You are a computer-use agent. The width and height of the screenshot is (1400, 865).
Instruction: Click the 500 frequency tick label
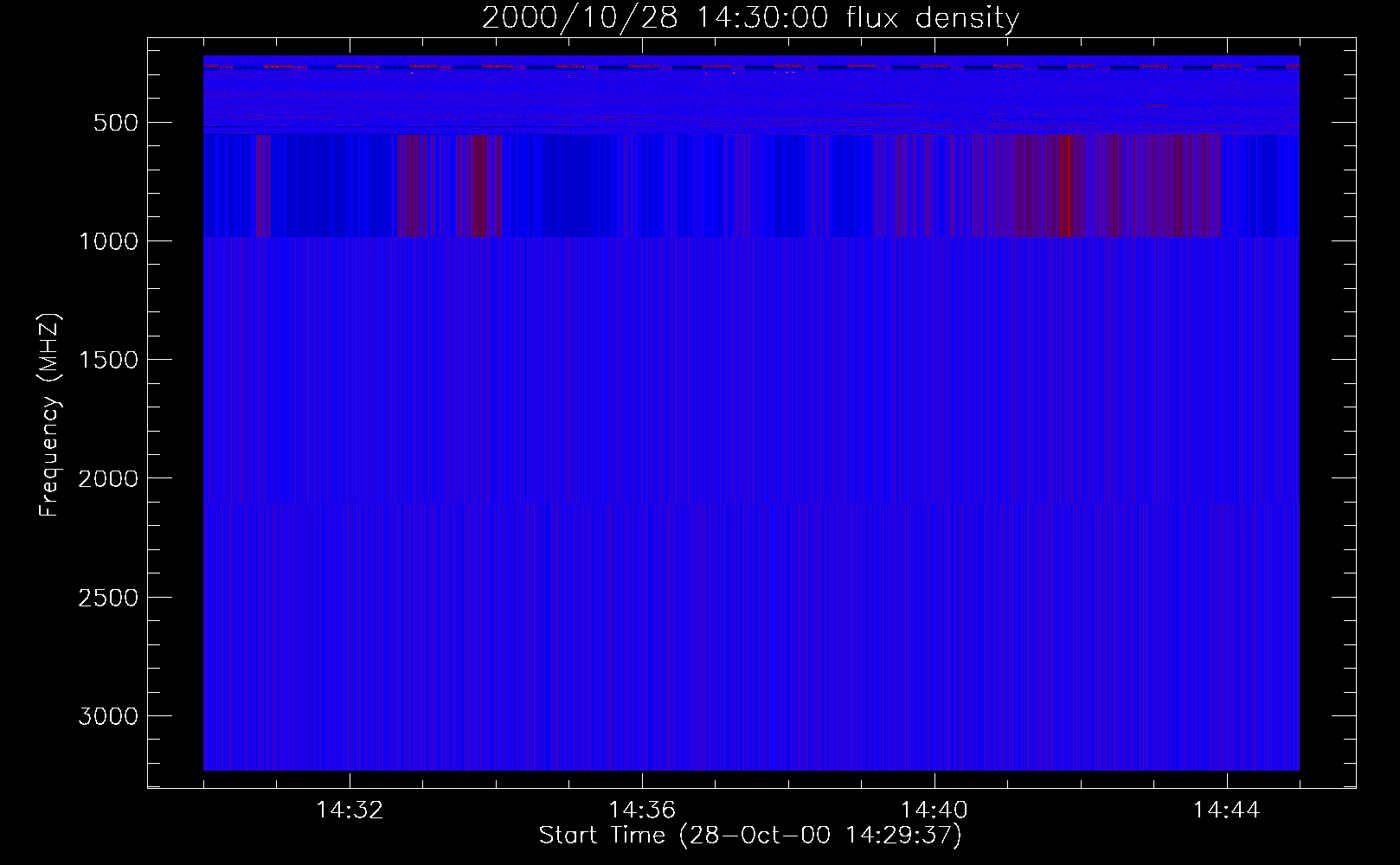point(116,123)
